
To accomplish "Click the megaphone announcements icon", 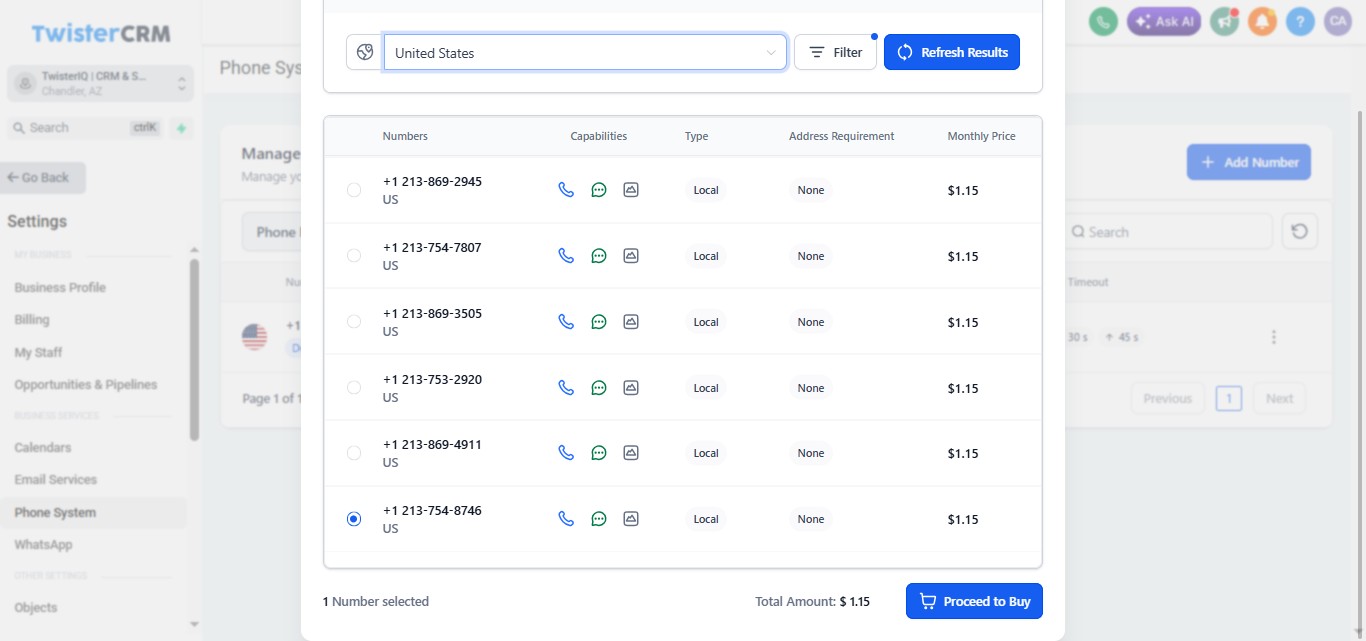I will [x=1224, y=21].
